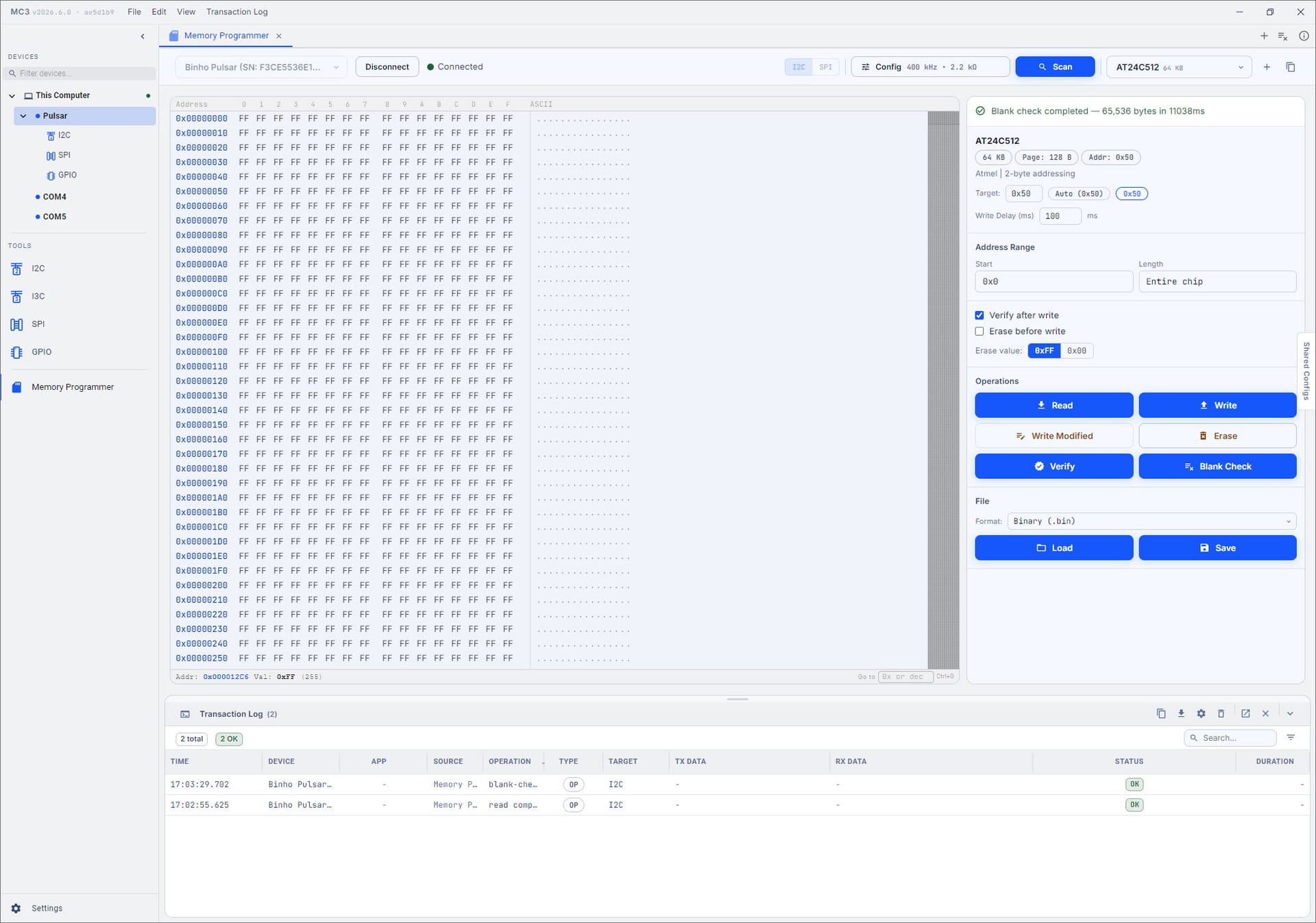Enable the Erase before write checkbox
Viewport: 1316px width, 923px height.
[979, 331]
